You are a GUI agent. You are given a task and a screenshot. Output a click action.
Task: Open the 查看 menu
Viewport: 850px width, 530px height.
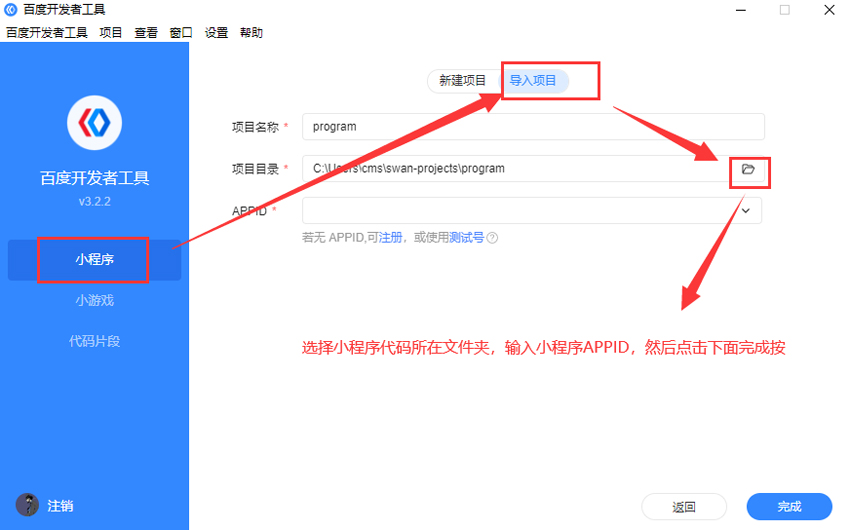click(x=146, y=33)
